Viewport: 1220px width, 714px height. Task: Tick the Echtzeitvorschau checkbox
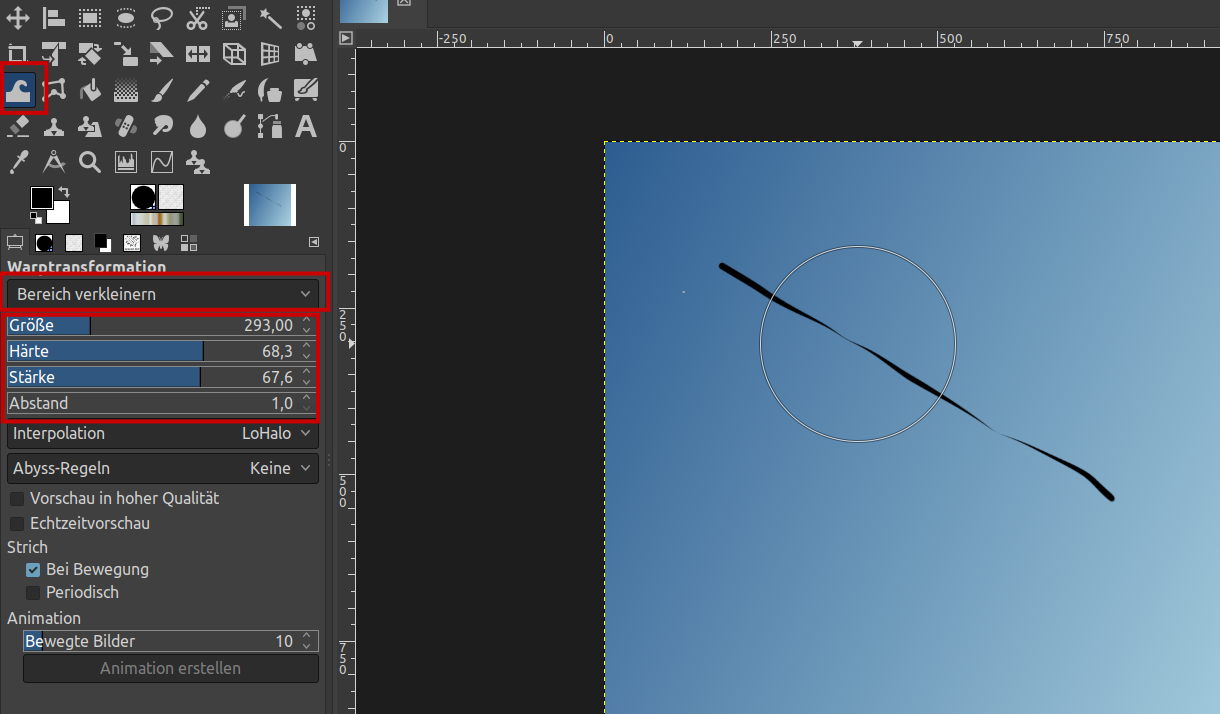pyautogui.click(x=17, y=523)
